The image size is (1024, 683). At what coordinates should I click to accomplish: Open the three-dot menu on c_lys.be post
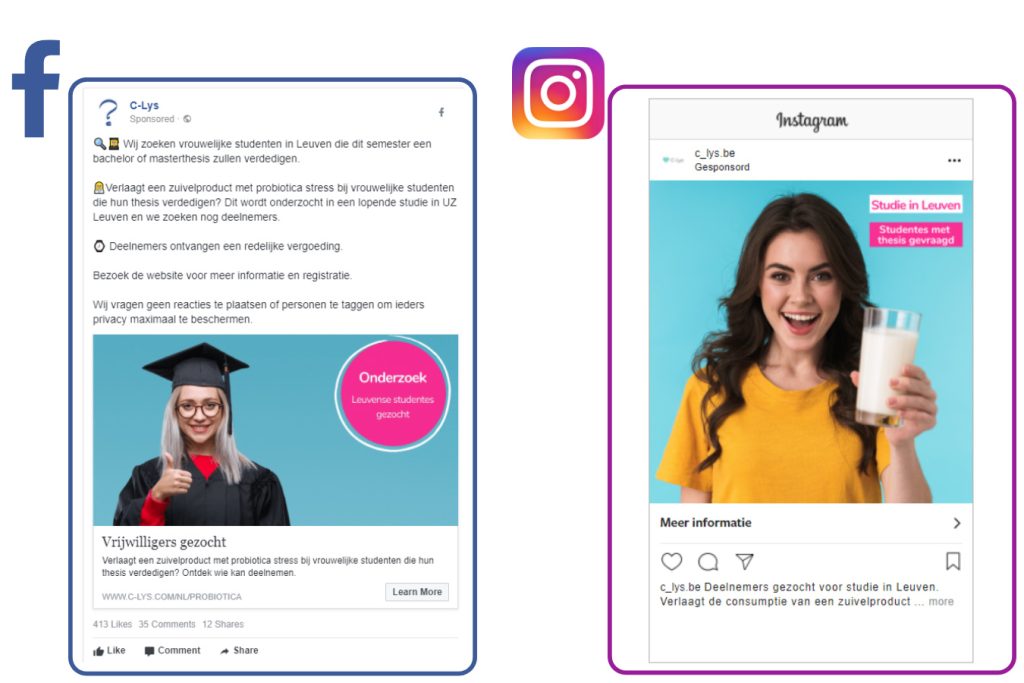(x=954, y=161)
